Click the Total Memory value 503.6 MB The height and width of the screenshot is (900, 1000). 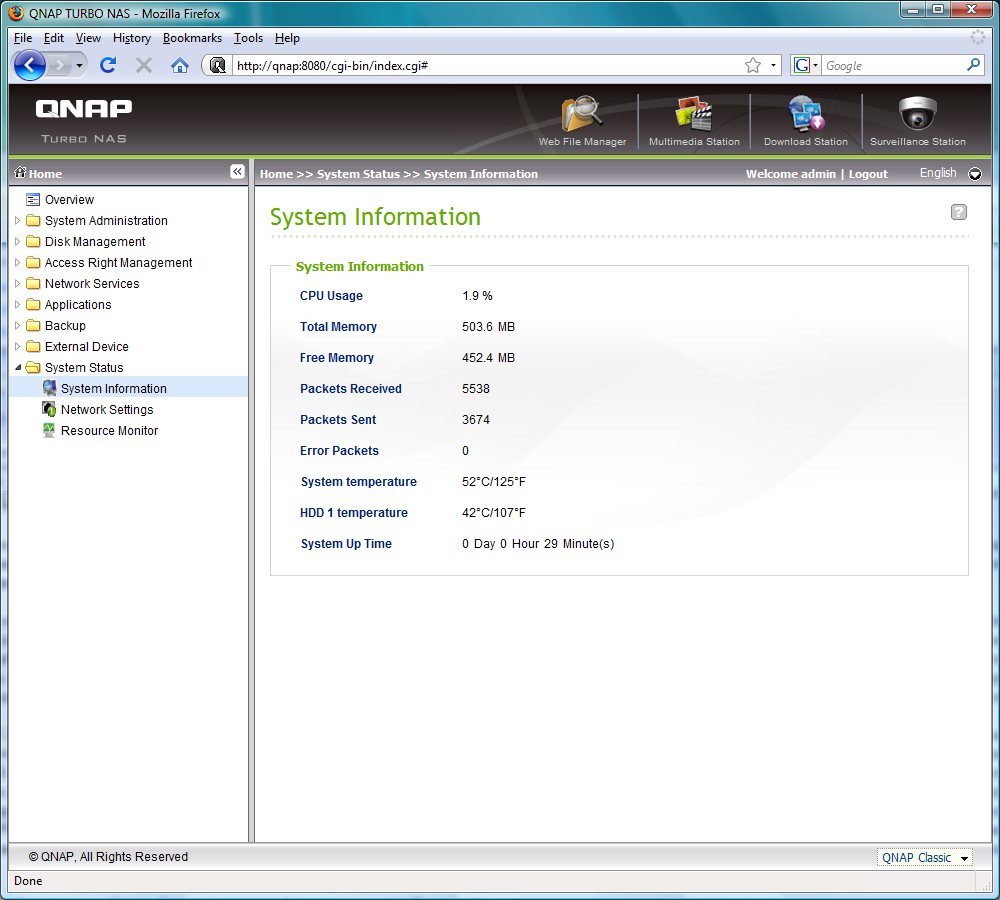coord(488,327)
